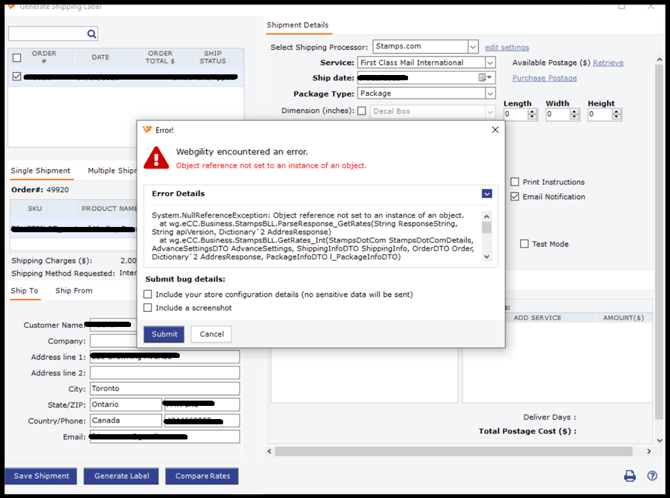
Task: Submit the bug report
Action: pos(164,334)
